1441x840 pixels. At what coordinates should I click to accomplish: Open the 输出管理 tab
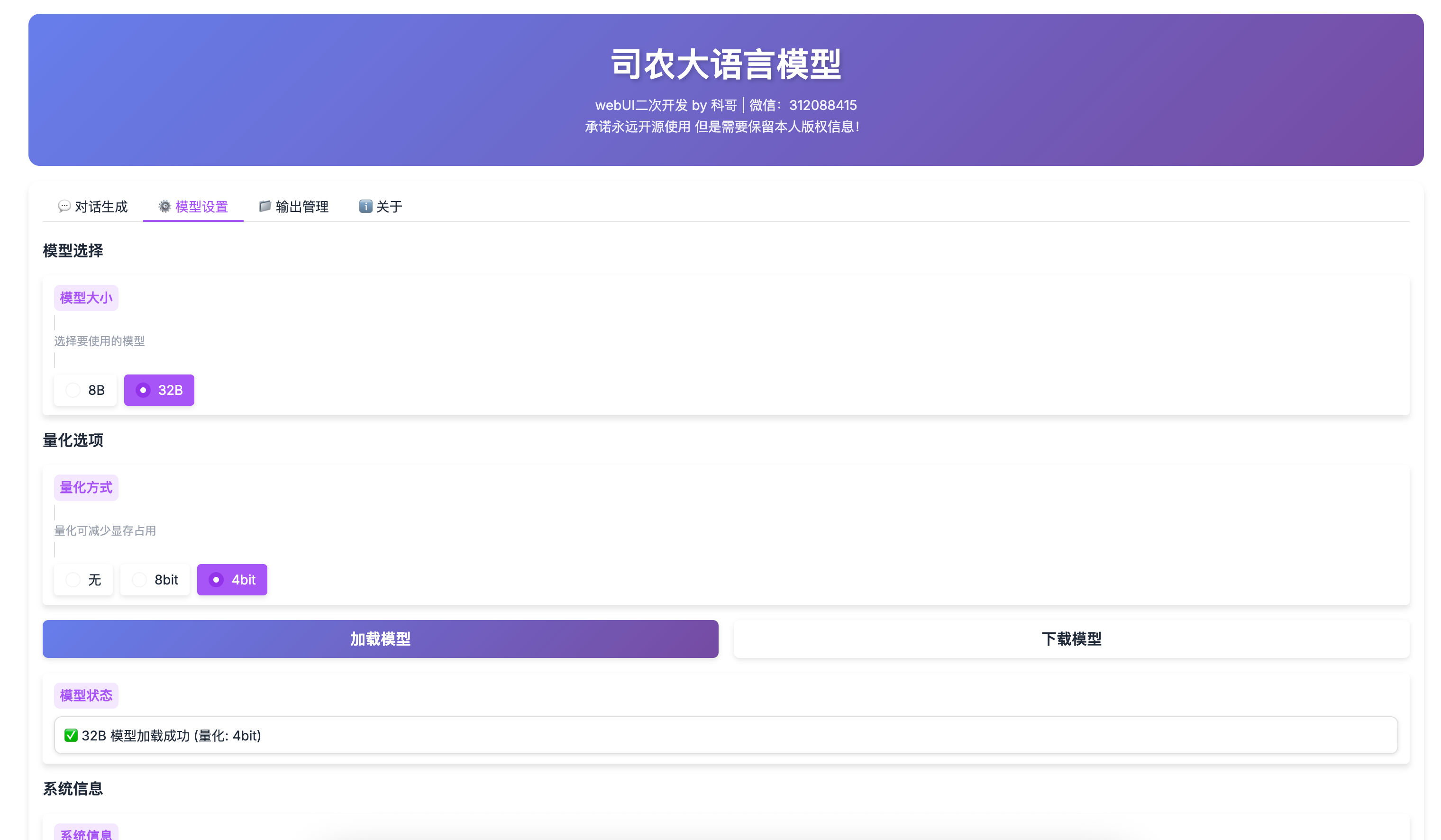tap(294, 206)
